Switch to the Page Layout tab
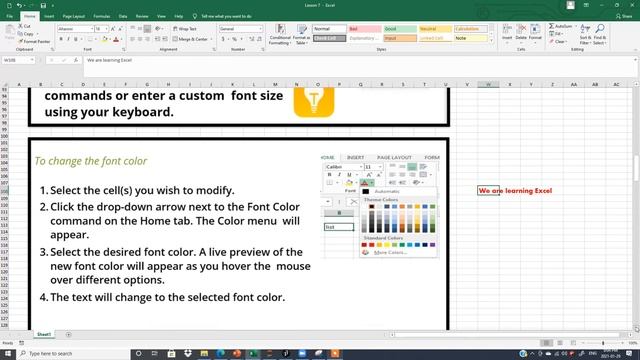Viewport: 640px width, 360px height. click(73, 16)
